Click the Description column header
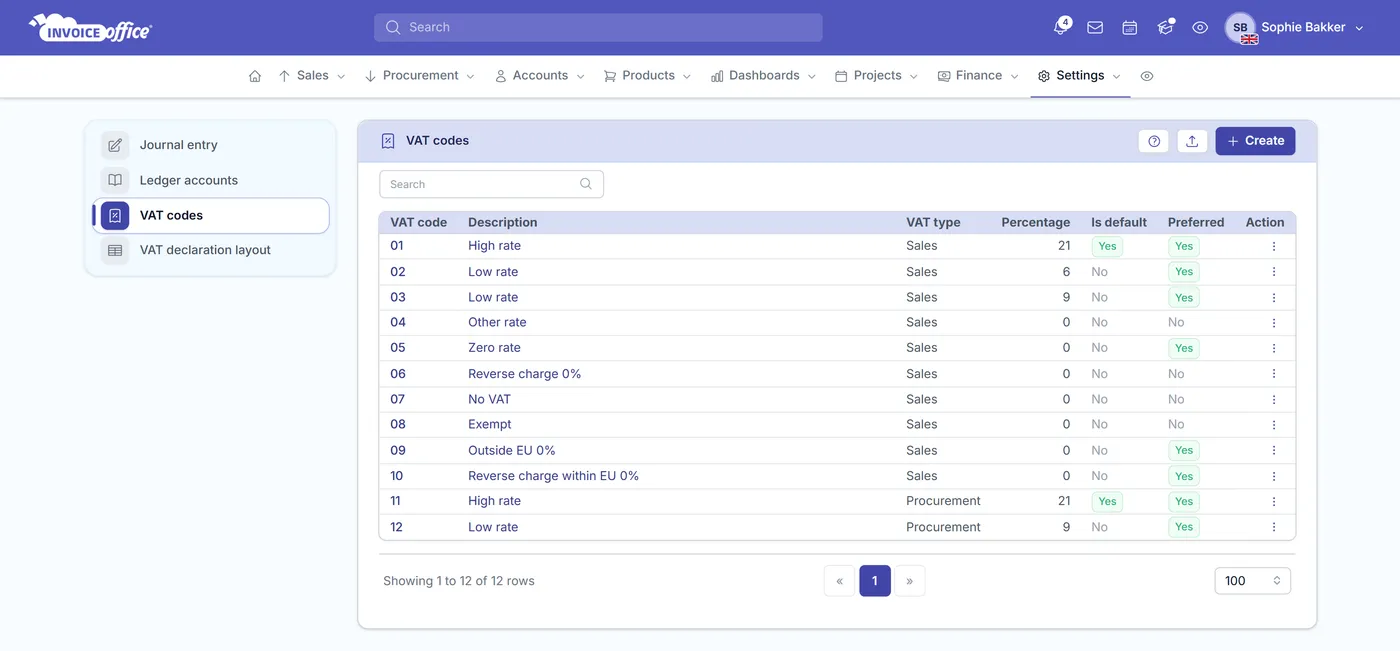This screenshot has height=651, width=1400. click(503, 222)
